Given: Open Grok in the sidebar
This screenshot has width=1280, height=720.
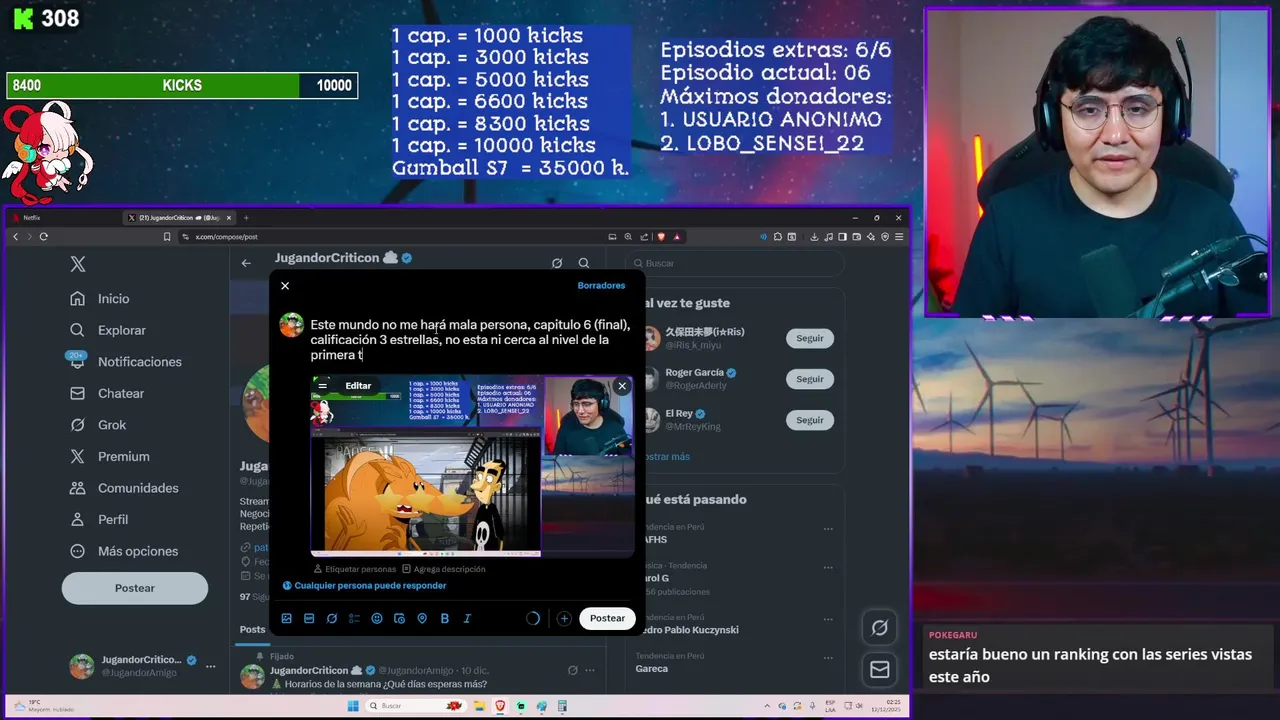Looking at the screenshot, I should (98, 425).
